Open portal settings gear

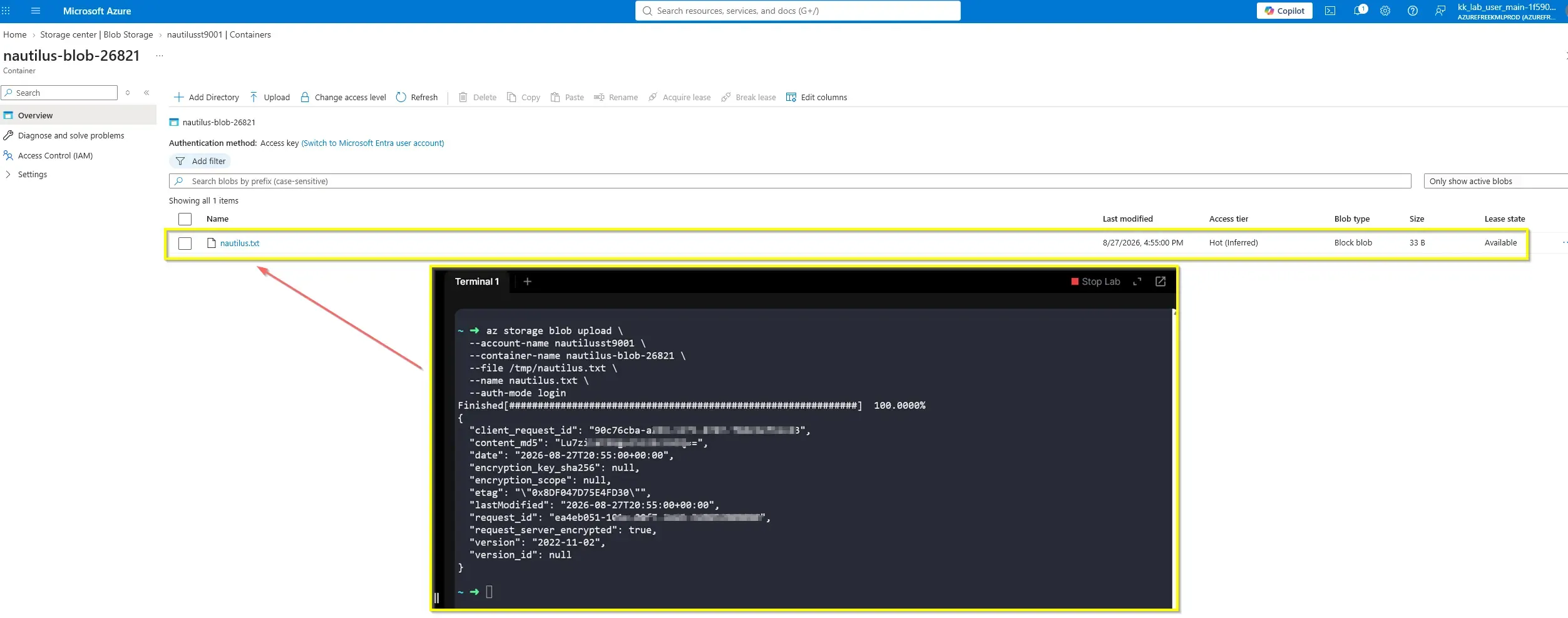coord(1385,11)
